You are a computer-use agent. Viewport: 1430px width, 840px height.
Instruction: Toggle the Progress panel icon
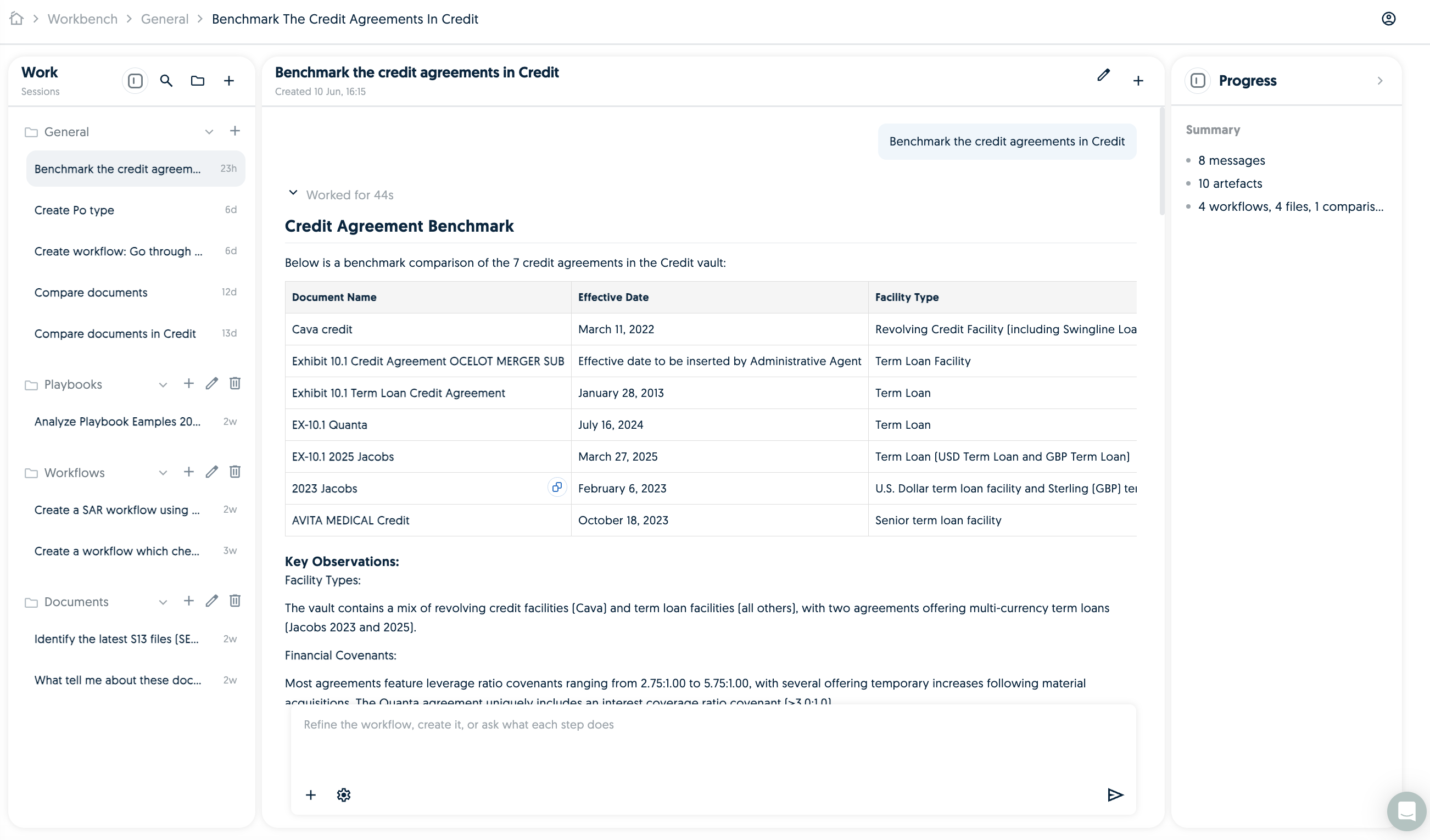click(1197, 81)
